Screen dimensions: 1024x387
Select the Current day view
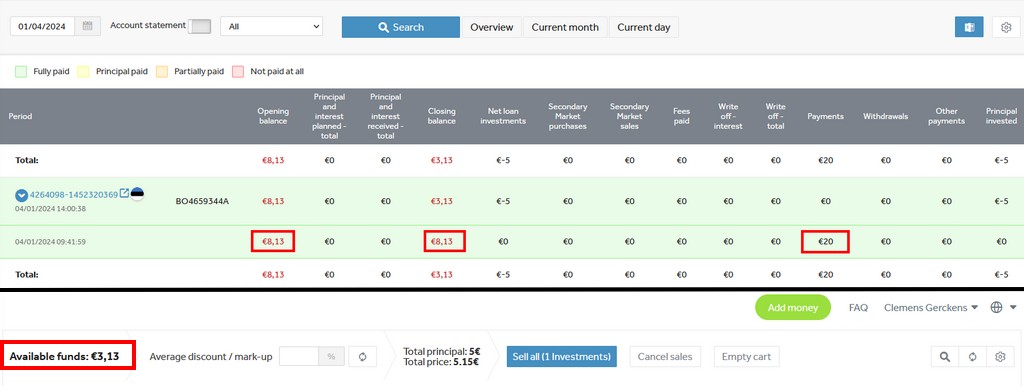tap(644, 27)
